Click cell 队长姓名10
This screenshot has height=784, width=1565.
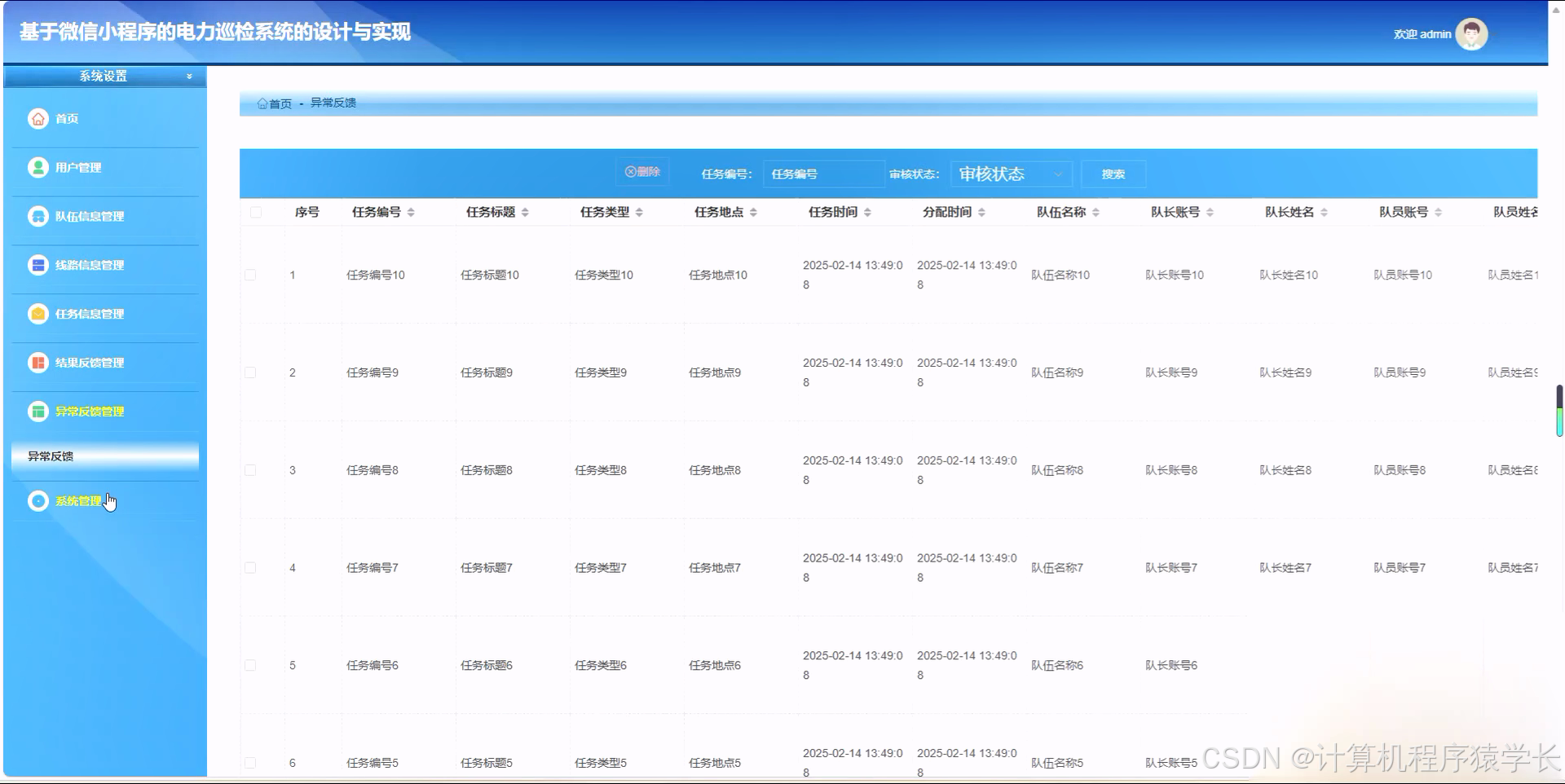pos(1289,275)
